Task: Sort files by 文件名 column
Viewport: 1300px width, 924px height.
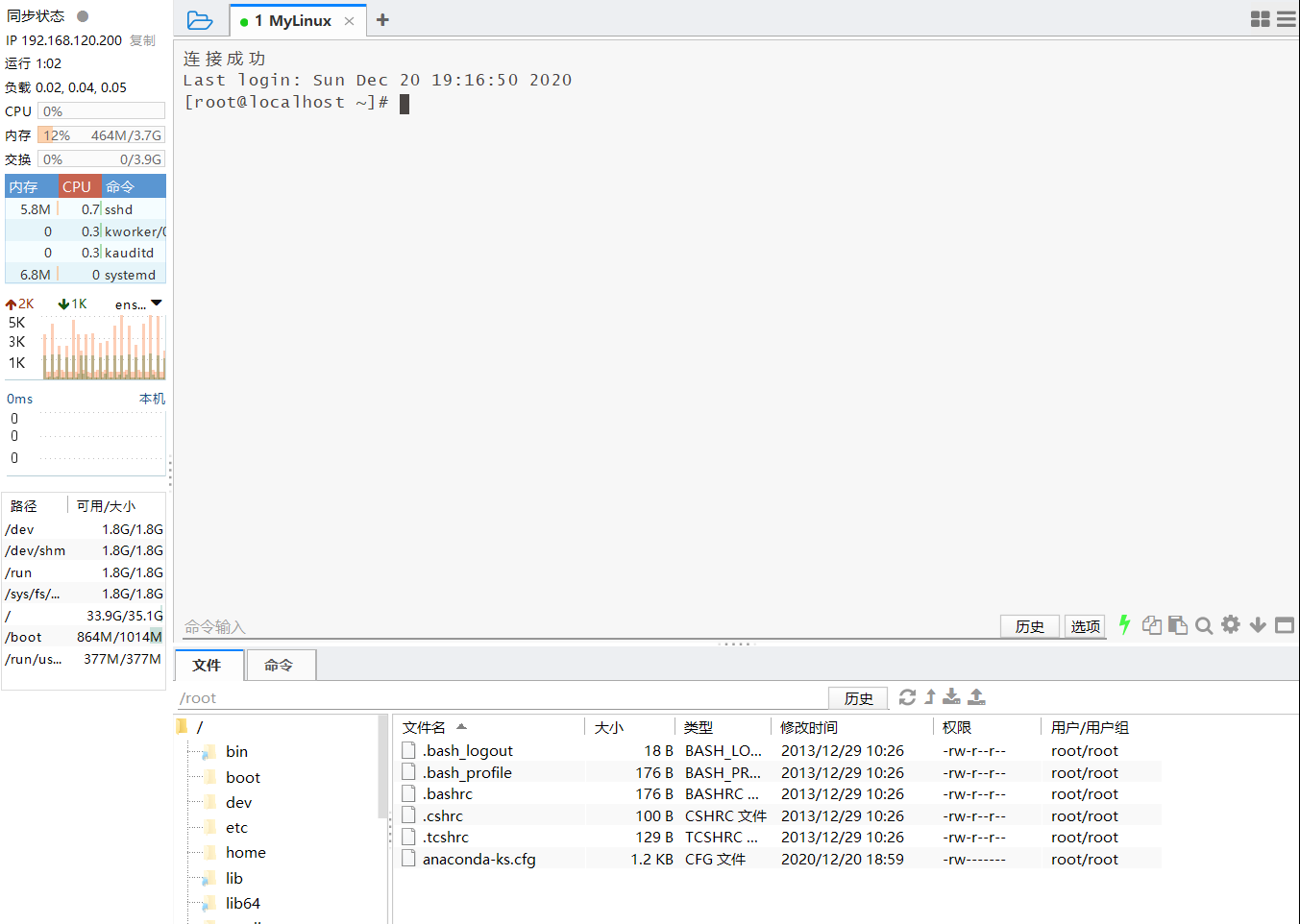Action: coord(491,728)
